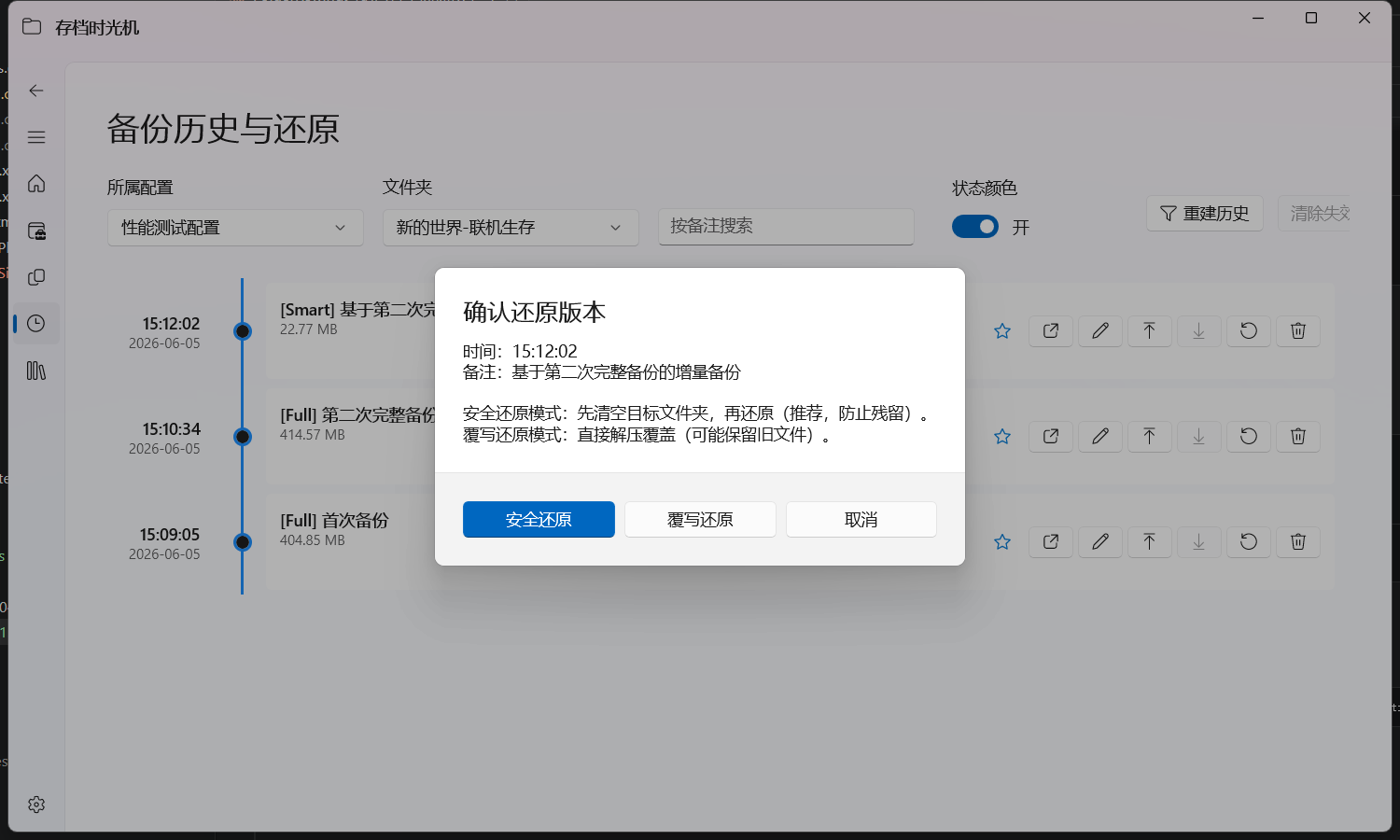The image size is (1400, 840).
Task: Click download arrow for 15:12:02 backup
Action: pos(1199,331)
